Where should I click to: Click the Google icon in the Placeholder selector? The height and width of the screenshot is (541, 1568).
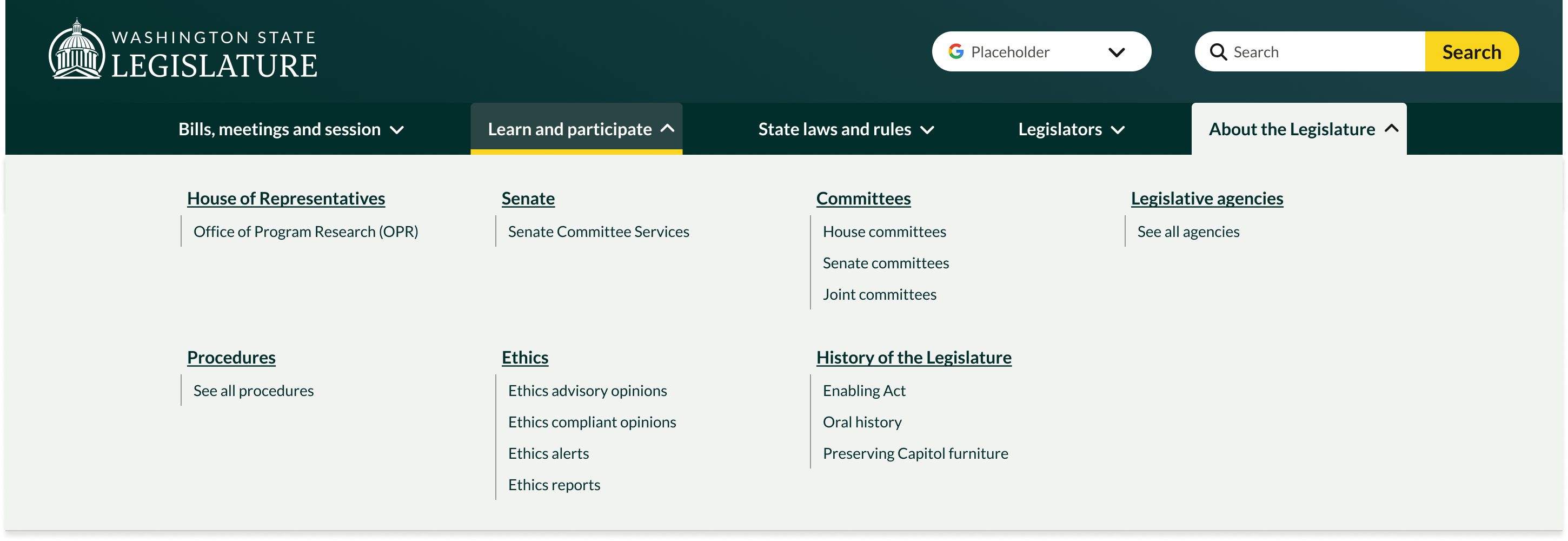tap(957, 51)
